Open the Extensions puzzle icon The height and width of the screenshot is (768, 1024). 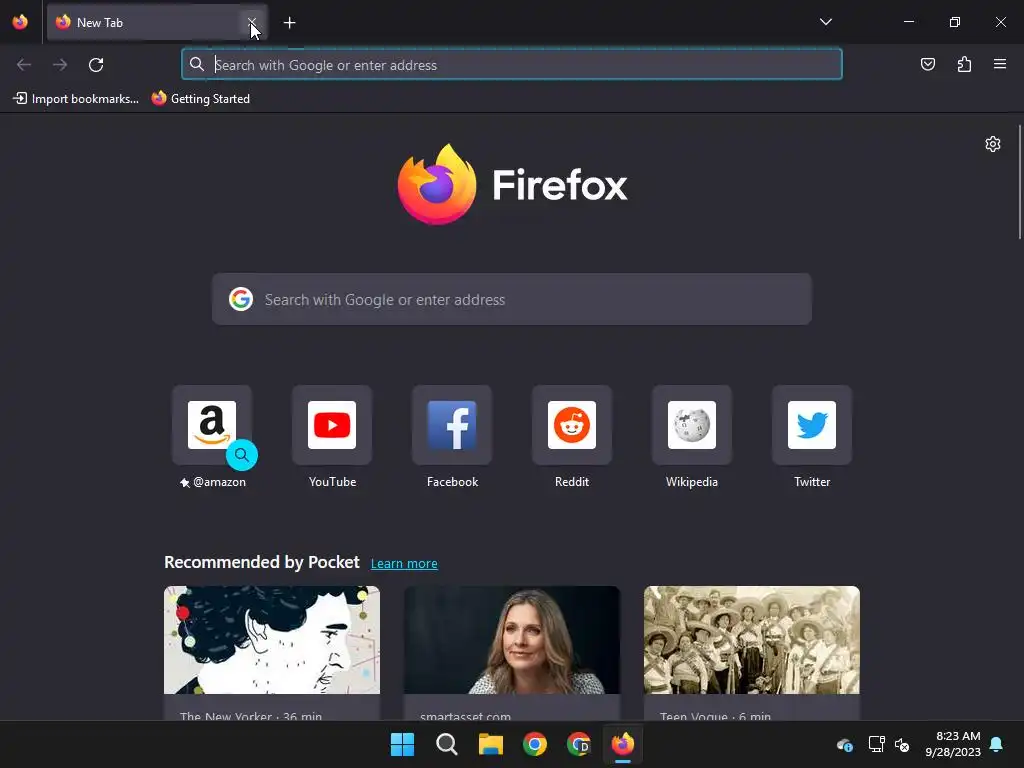click(x=964, y=64)
